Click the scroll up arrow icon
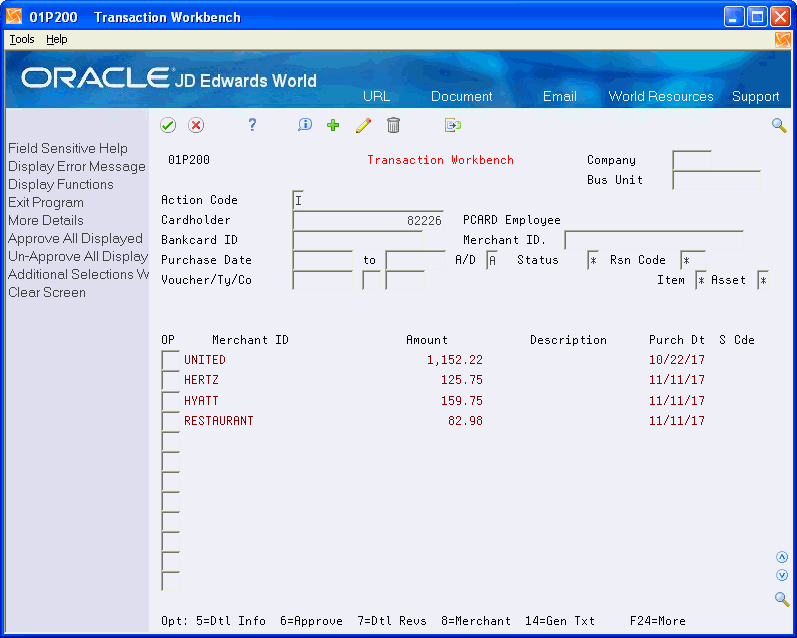This screenshot has height=638, width=797. [x=782, y=557]
